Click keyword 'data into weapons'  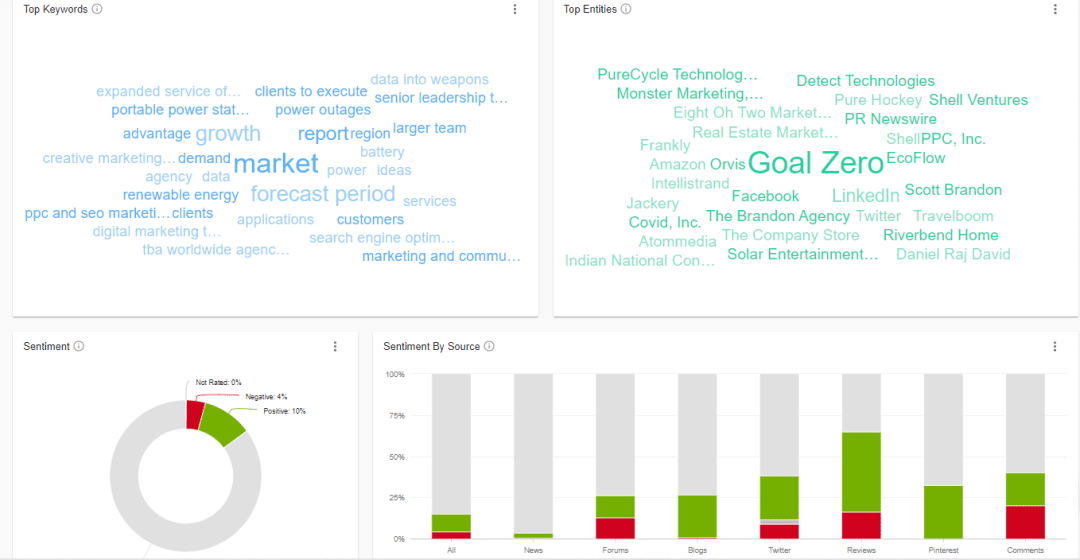click(429, 80)
